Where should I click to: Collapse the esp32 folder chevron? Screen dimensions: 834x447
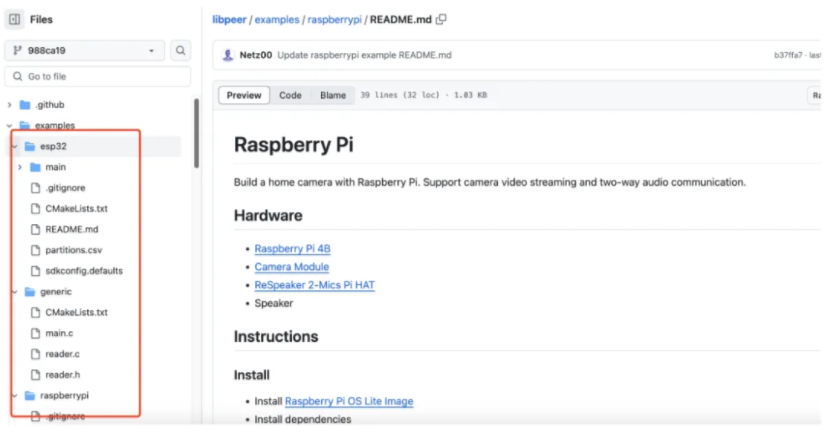(15, 146)
